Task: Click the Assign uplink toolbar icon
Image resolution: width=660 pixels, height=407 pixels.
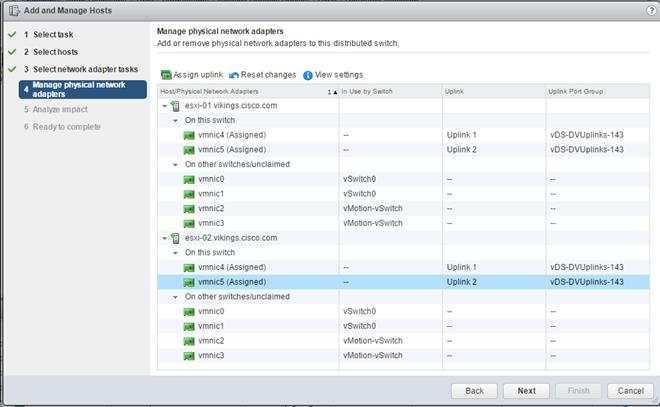Action: 166,75
